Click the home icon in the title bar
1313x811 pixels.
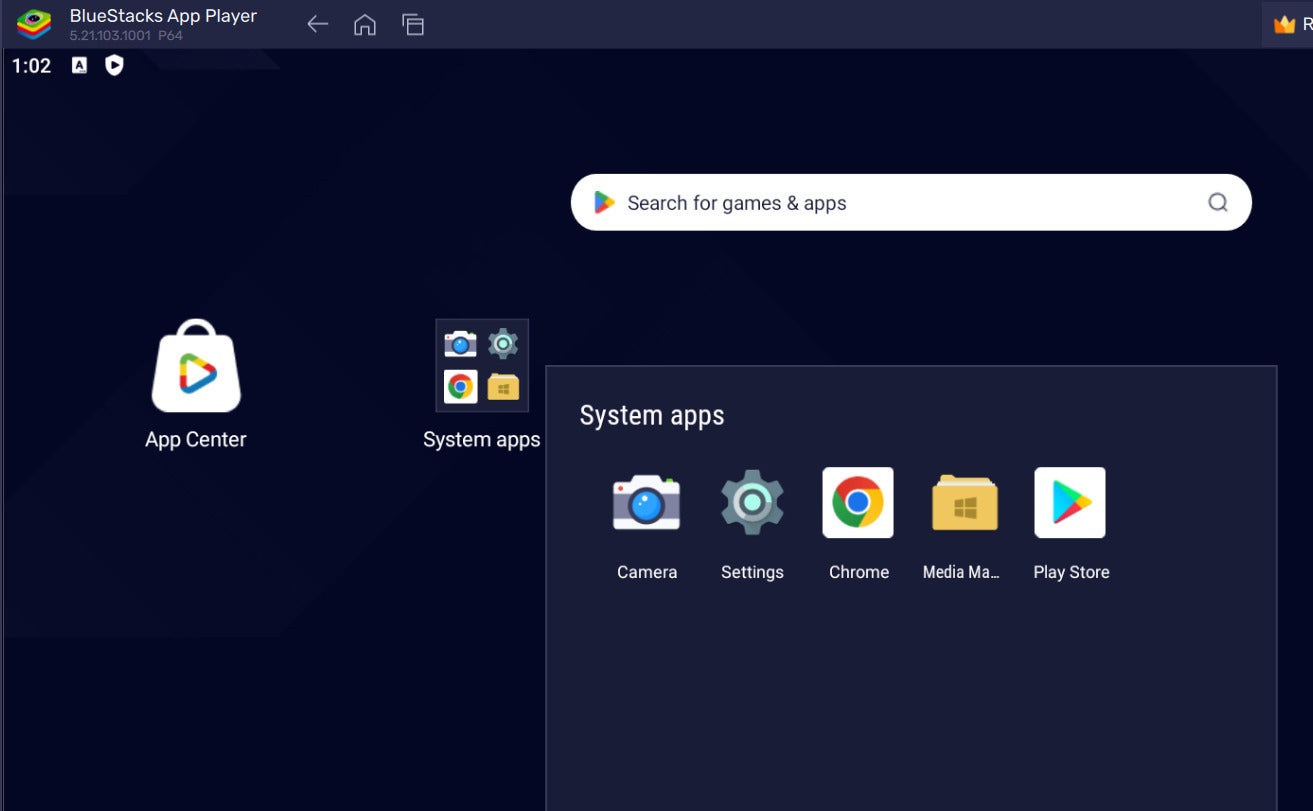pyautogui.click(x=365, y=24)
